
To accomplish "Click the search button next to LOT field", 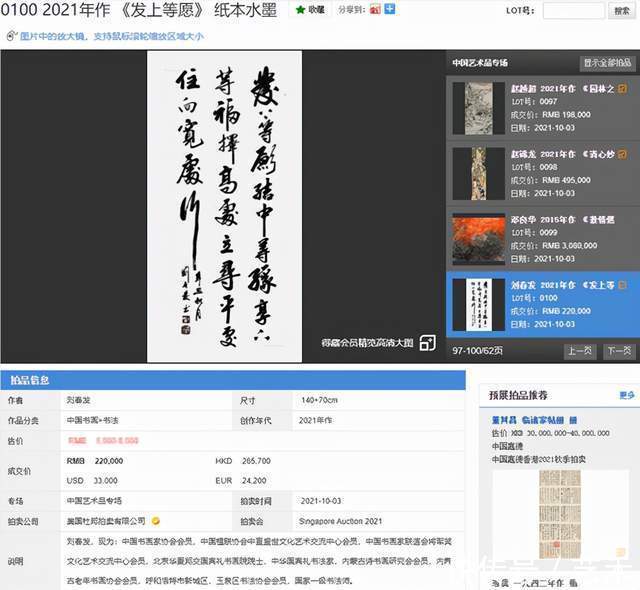I will 622,11.
